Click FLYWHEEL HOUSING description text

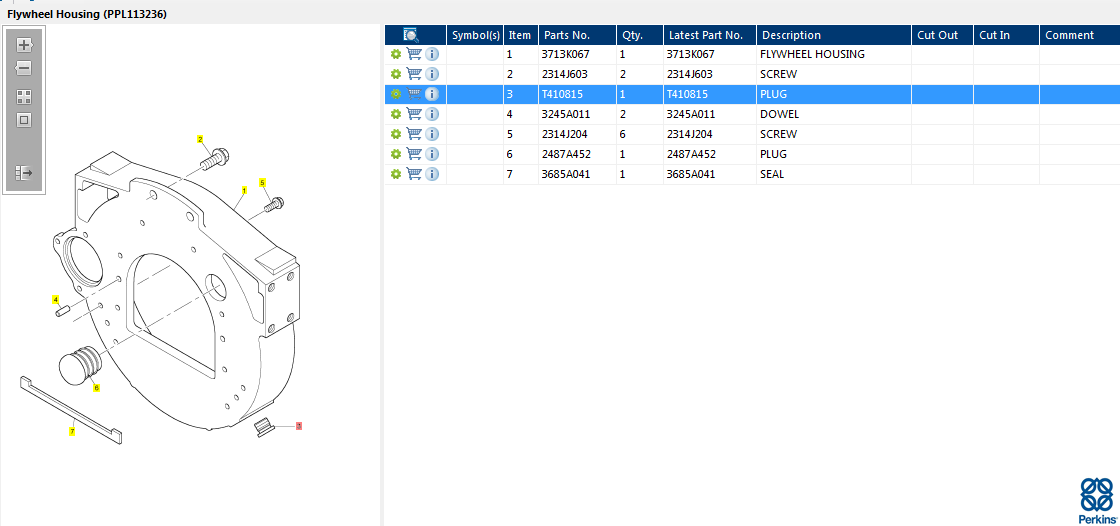tap(812, 54)
